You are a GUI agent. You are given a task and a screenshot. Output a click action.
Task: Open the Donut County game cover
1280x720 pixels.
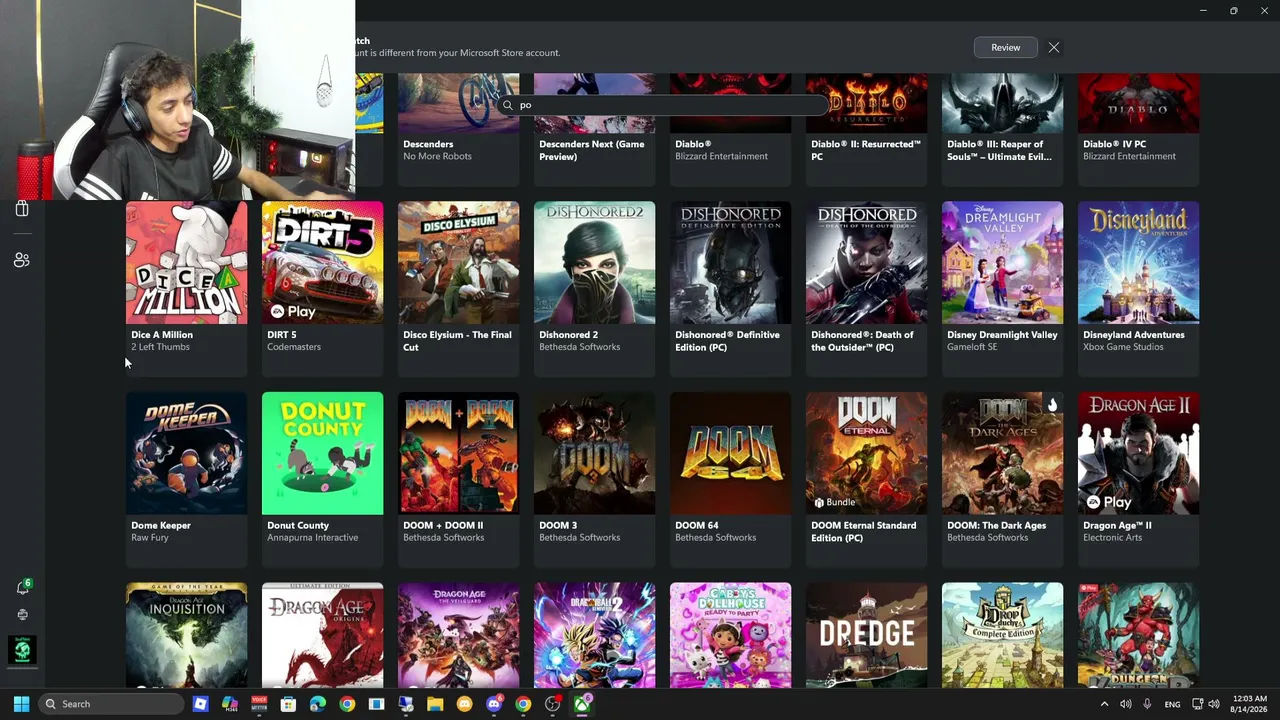tap(322, 453)
